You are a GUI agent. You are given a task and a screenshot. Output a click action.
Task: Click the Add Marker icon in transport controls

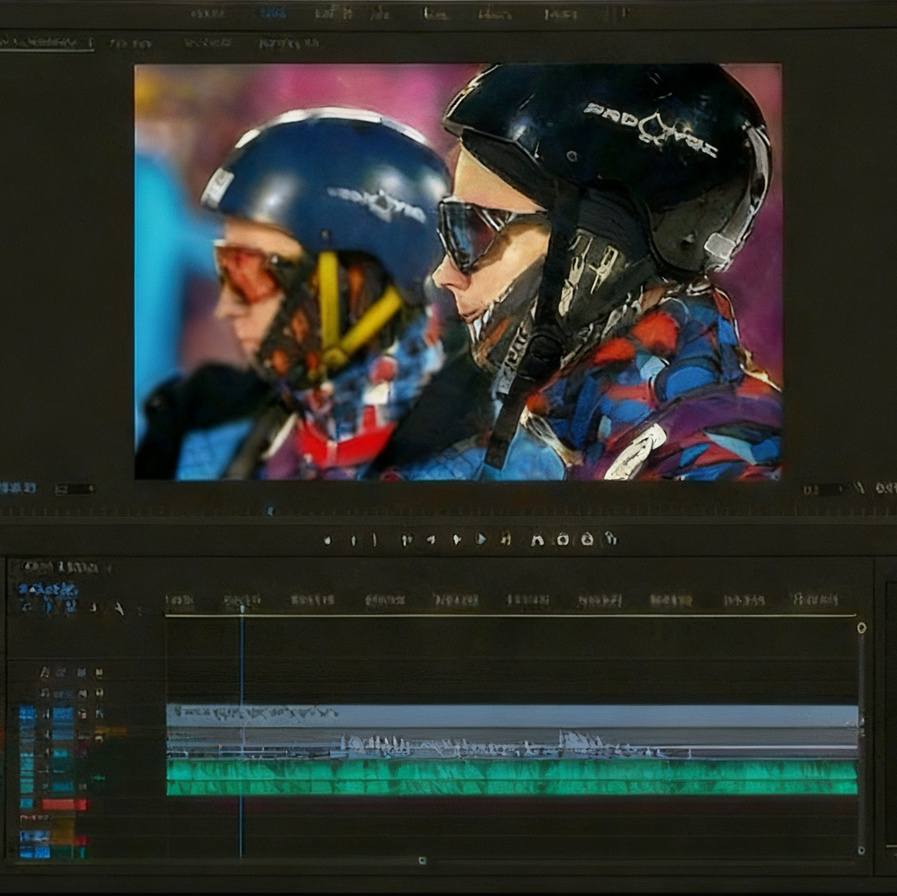pyautogui.click(x=327, y=540)
